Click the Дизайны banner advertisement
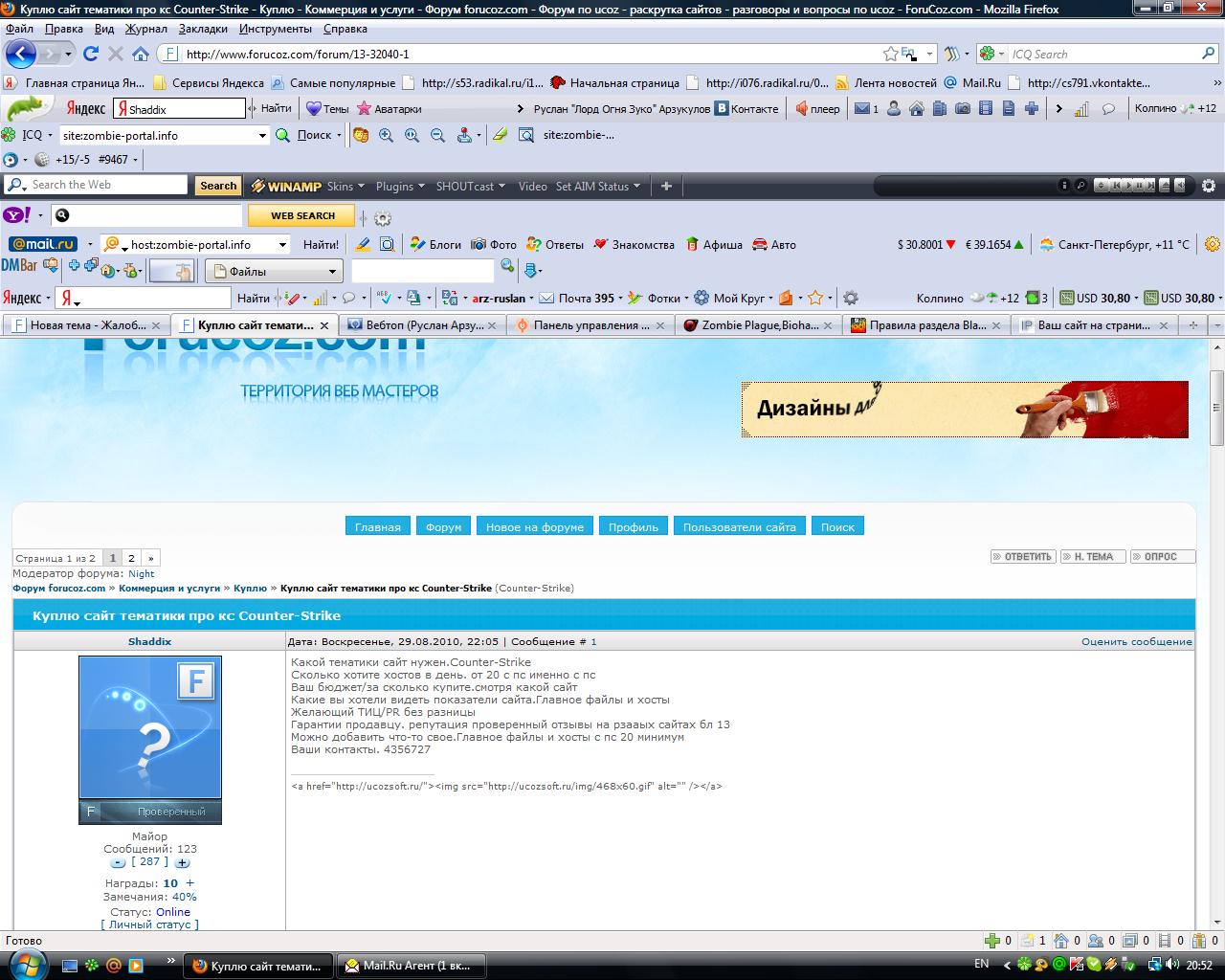This screenshot has width=1225, height=980. click(965, 410)
